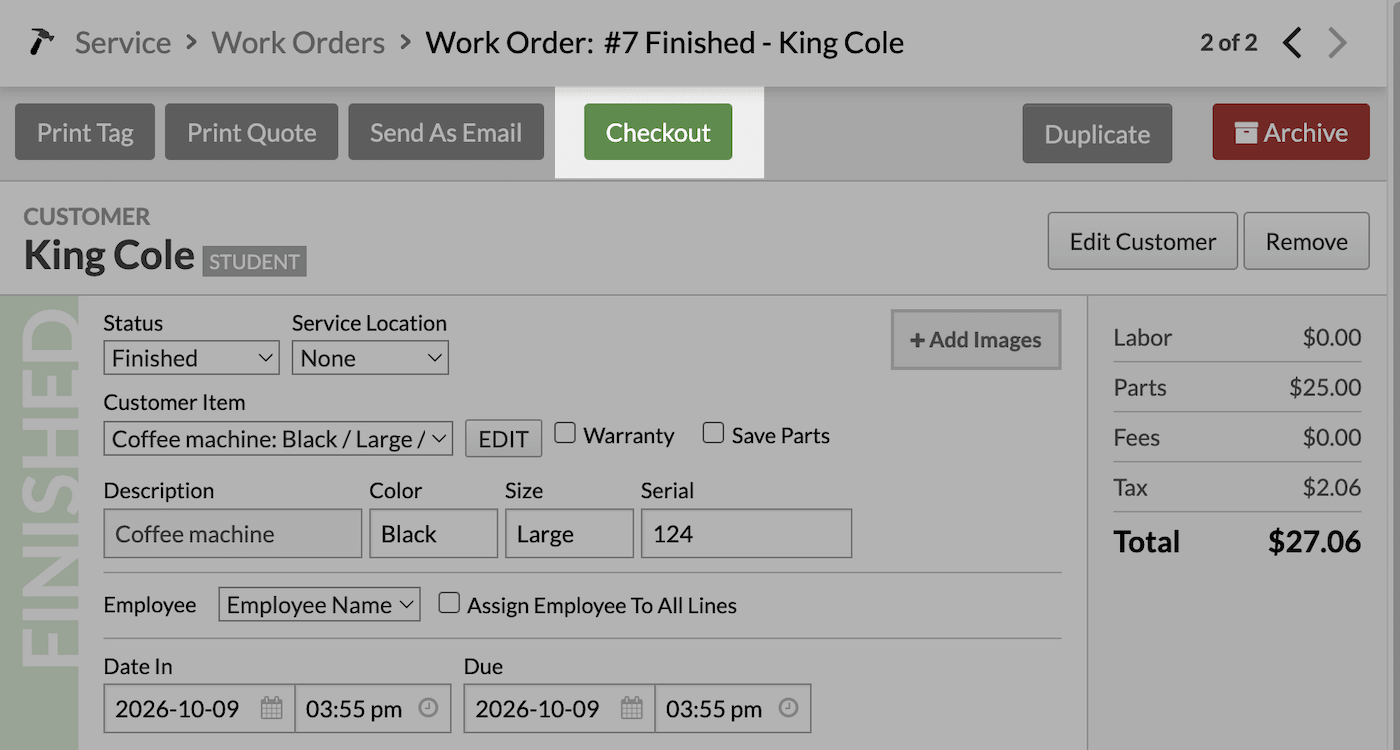This screenshot has width=1400, height=750.
Task: Click the EDIT customer item button
Action: click(504, 439)
